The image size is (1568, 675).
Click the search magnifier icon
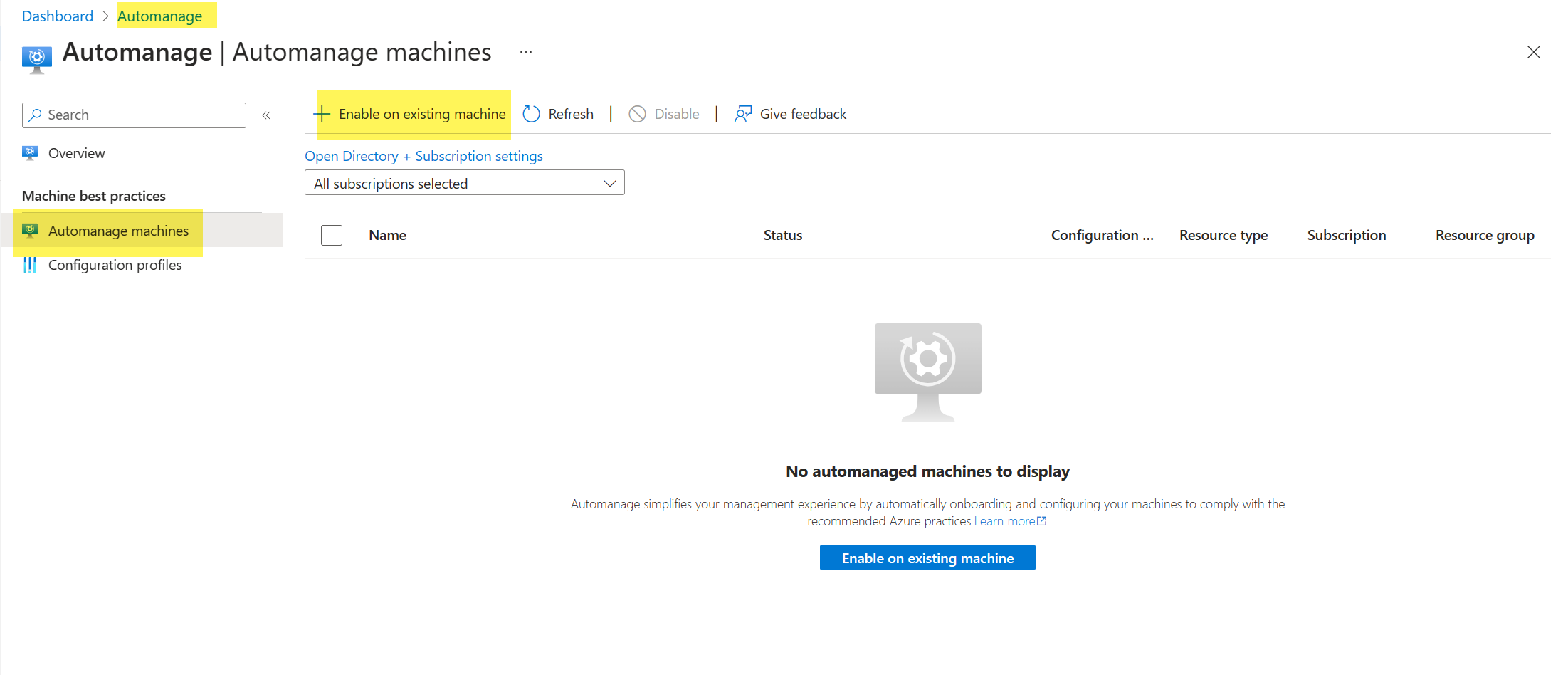coord(35,115)
